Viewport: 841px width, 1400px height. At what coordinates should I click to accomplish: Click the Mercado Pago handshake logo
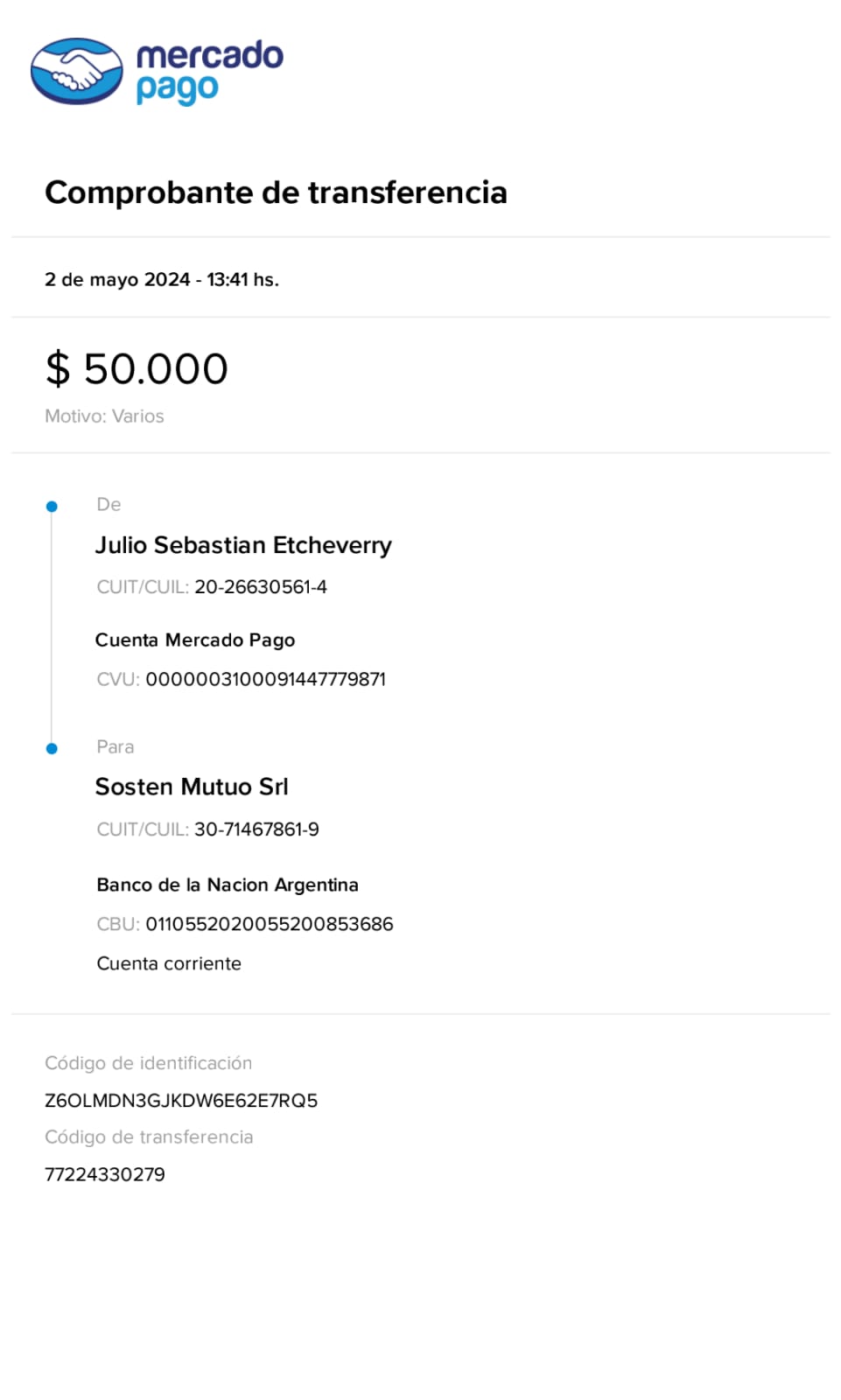77,71
